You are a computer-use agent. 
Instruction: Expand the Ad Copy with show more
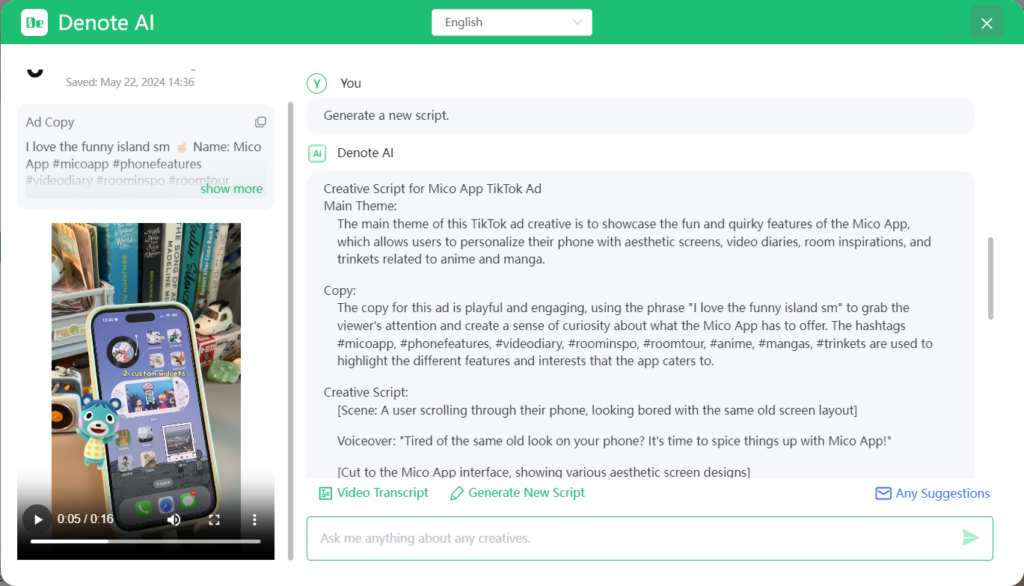[x=231, y=188]
